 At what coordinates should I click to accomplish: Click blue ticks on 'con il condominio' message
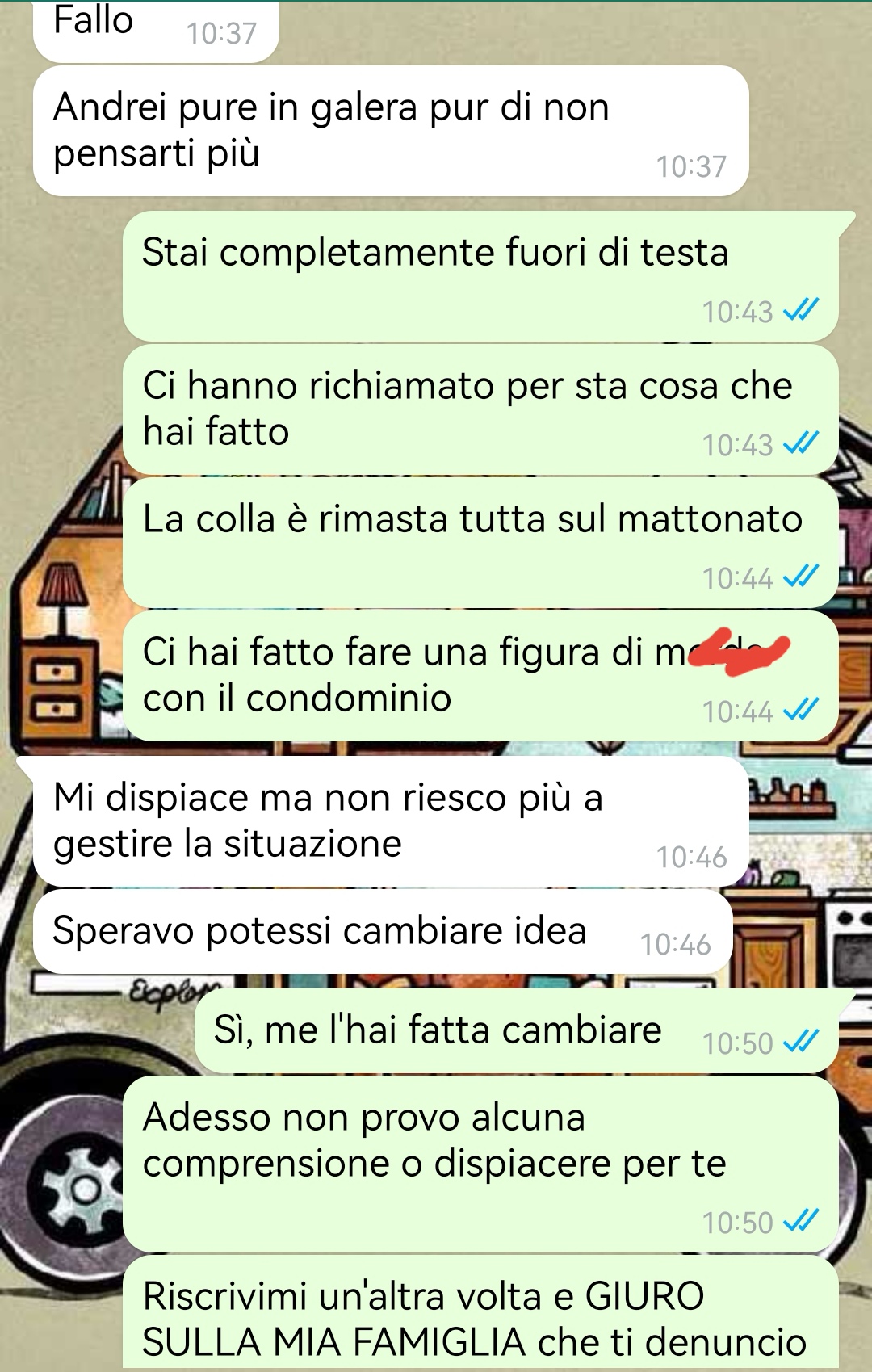click(x=801, y=710)
